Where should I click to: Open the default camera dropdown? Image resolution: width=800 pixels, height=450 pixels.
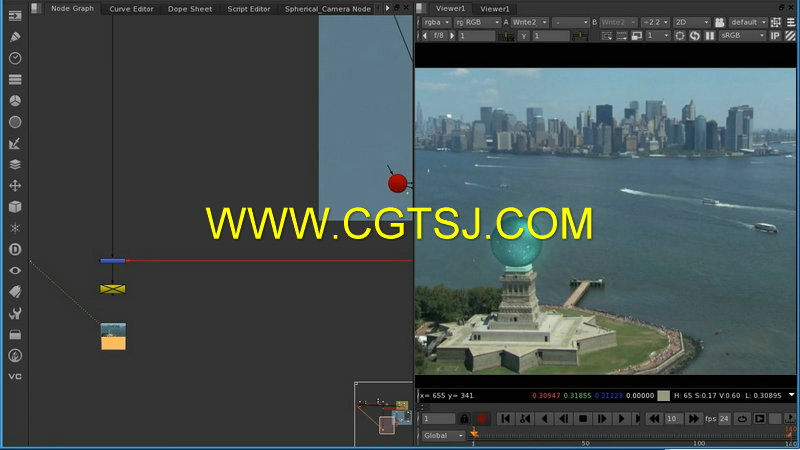[748, 22]
